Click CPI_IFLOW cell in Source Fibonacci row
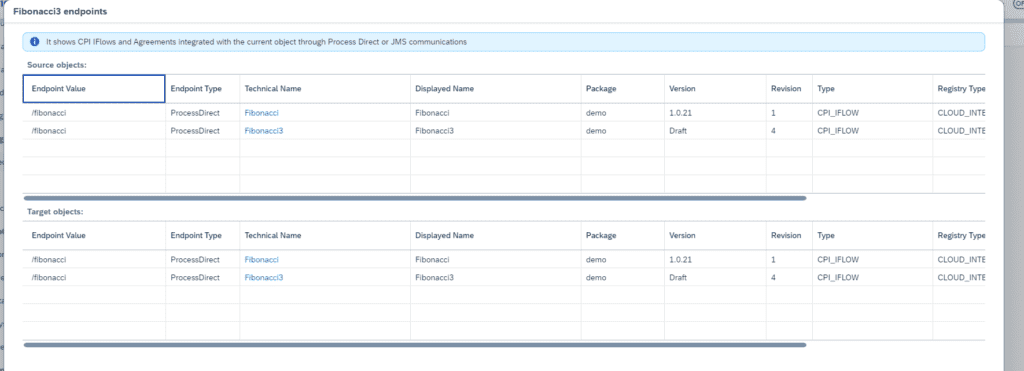Viewport: 1024px width, 371px height. [872, 112]
